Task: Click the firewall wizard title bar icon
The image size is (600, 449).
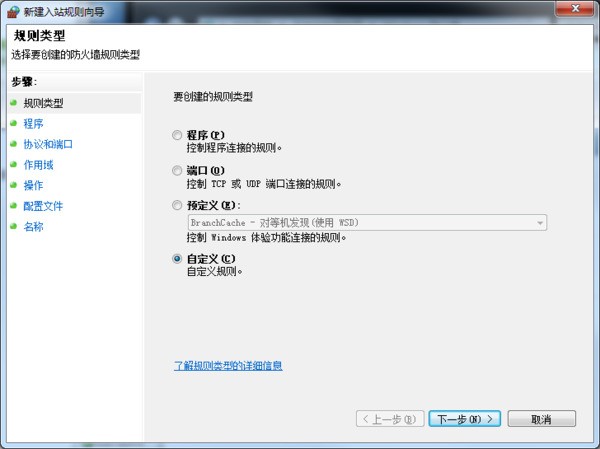Action: click(13, 11)
